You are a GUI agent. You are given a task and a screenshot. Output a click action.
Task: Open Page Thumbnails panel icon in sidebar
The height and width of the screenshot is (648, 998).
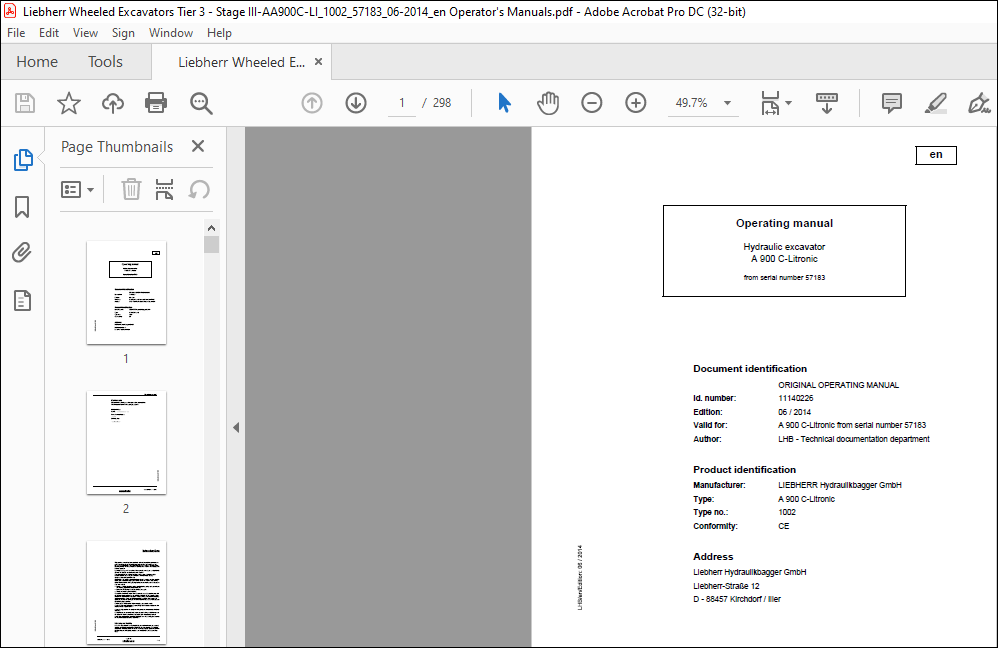point(23,160)
